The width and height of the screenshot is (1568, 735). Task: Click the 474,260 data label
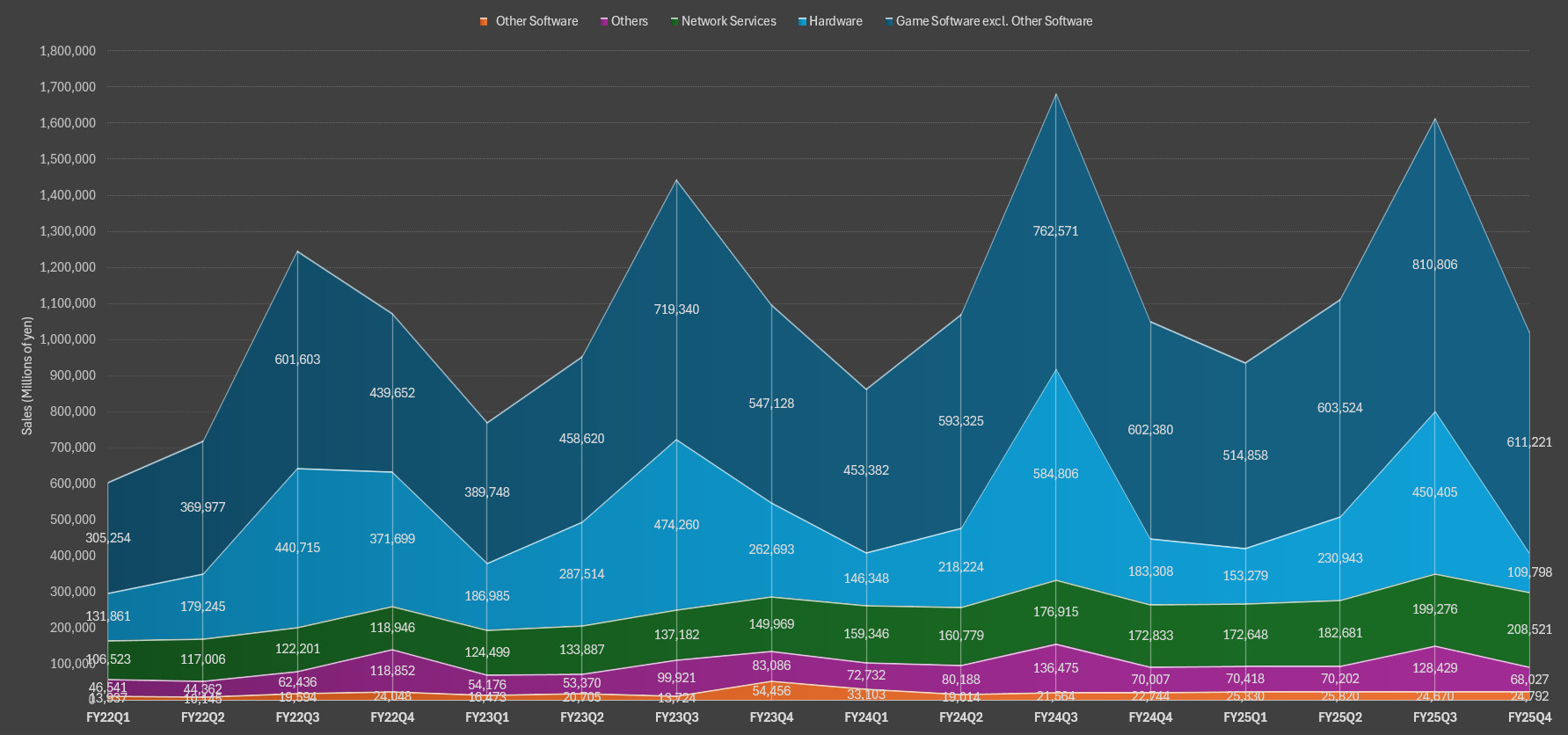pyautogui.click(x=677, y=525)
